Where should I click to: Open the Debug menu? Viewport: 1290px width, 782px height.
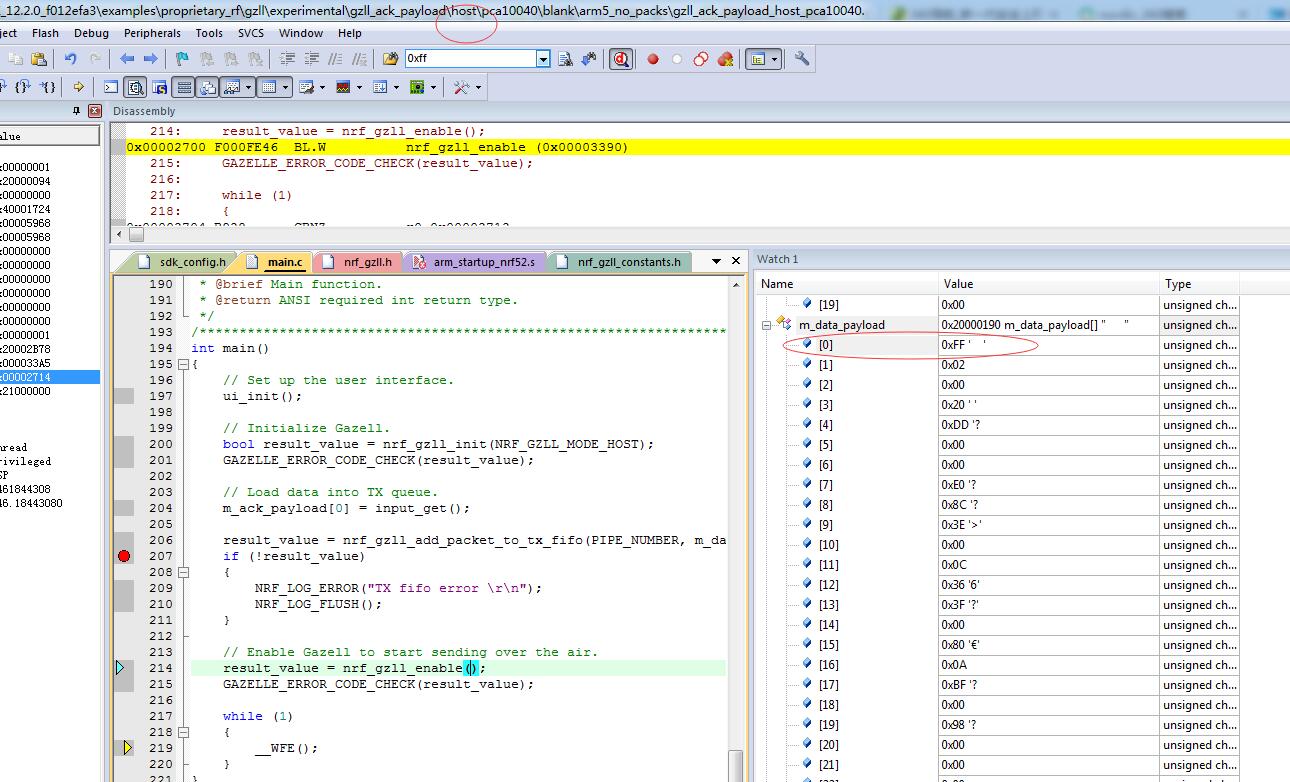pyautogui.click(x=91, y=33)
